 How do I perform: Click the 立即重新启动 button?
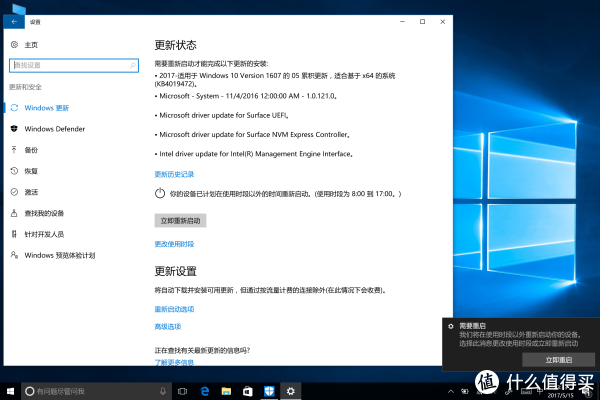[x=180, y=220]
